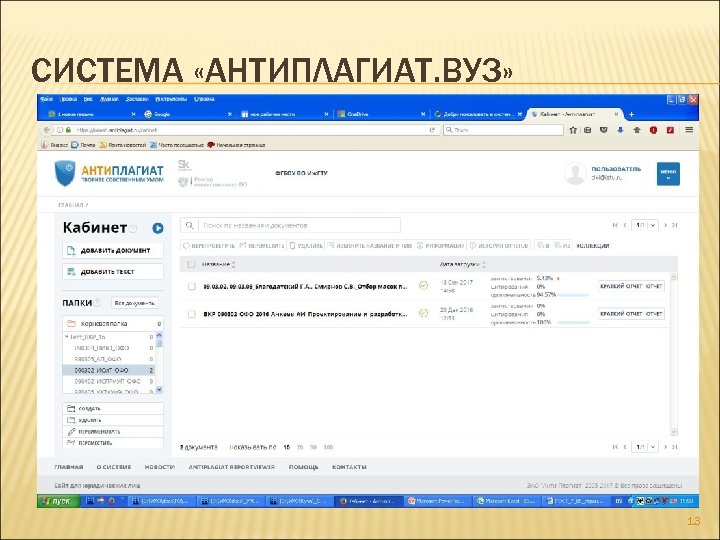The width and height of the screenshot is (720, 540).
Task: Click the Переместить toolbar item above document list
Action: coord(262,245)
